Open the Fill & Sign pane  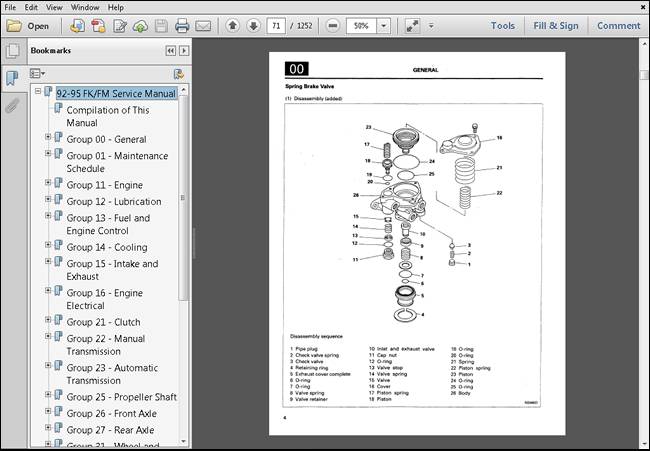coord(555,26)
